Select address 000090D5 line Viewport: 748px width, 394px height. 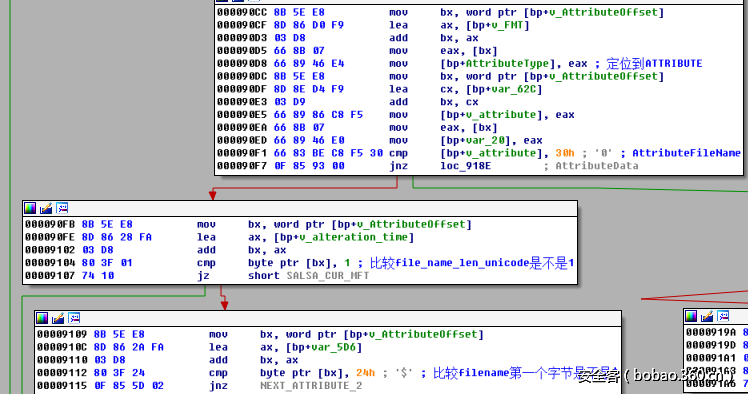click(242, 51)
